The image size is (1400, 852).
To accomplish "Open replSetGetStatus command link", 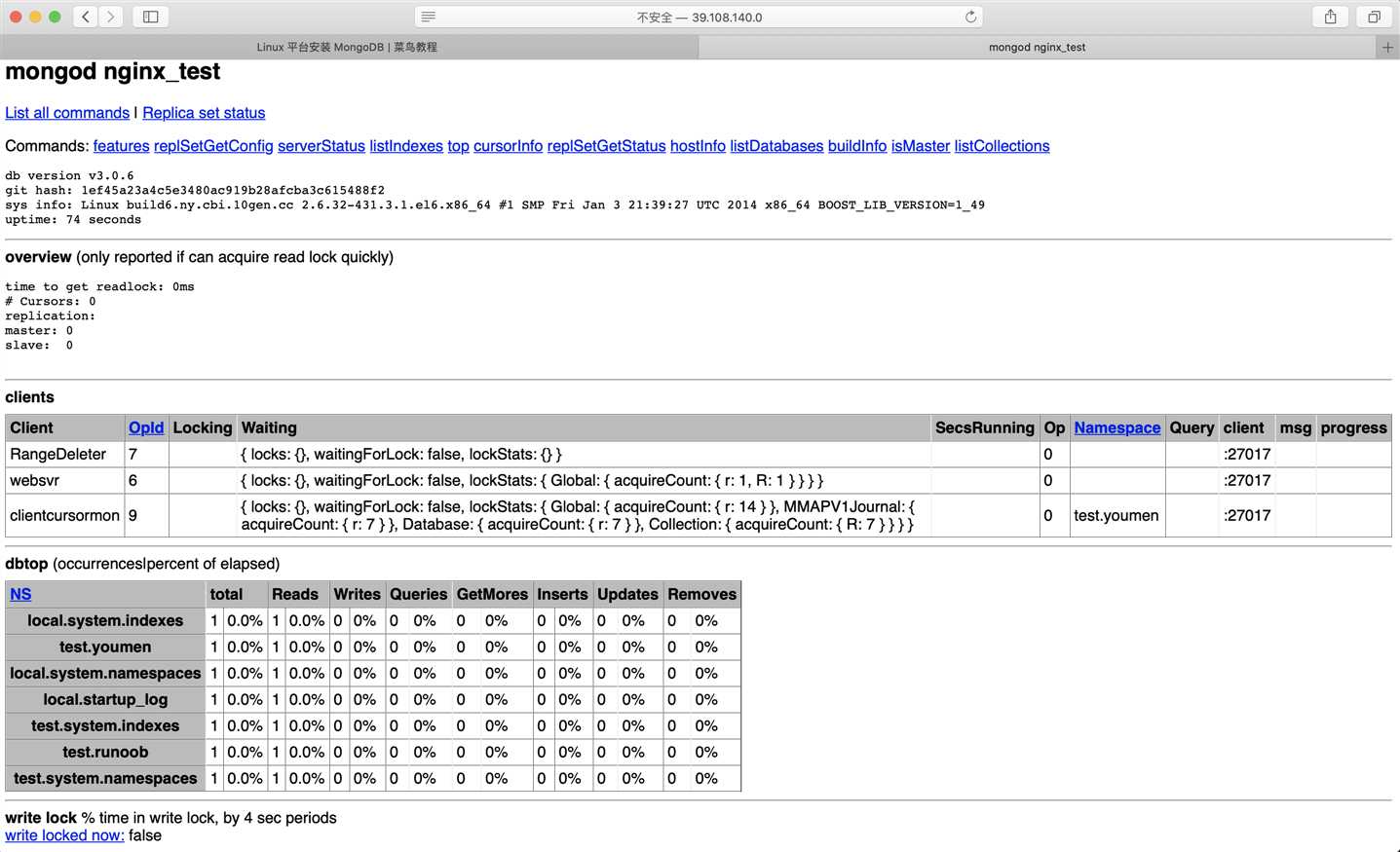I will pos(606,146).
